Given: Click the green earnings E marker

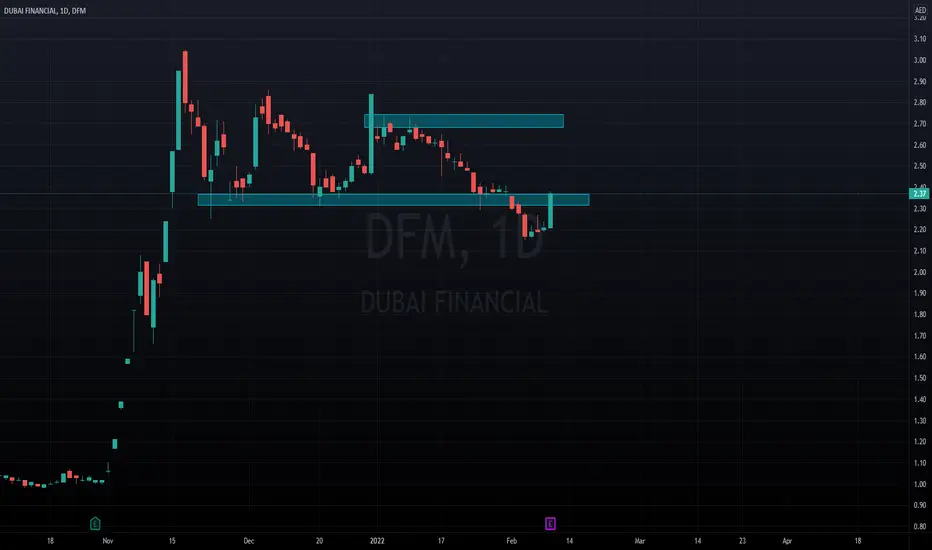Looking at the screenshot, I should point(95,524).
